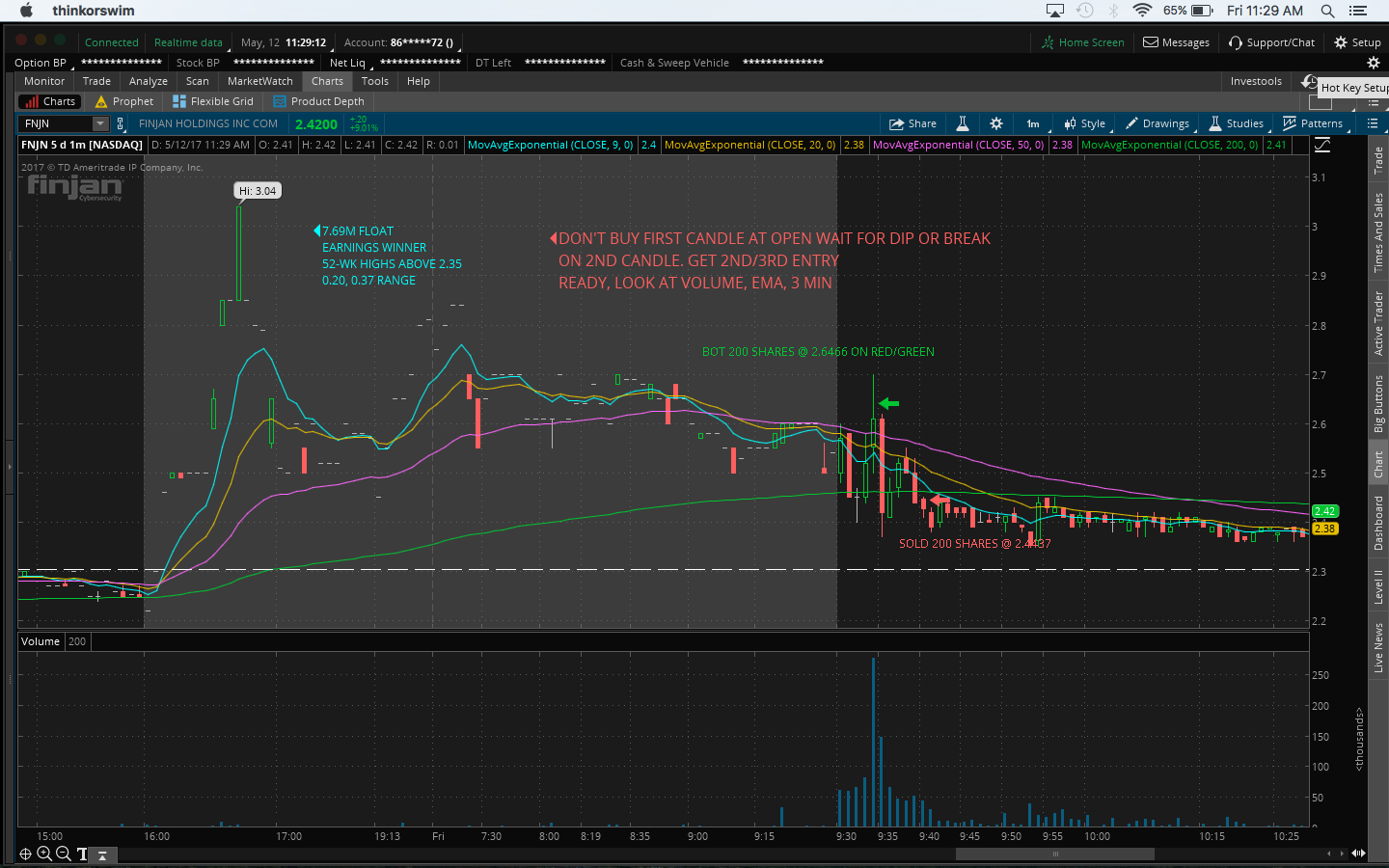The image size is (1389, 868).
Task: Switch to the MarketWatch tab
Action: 260,81
